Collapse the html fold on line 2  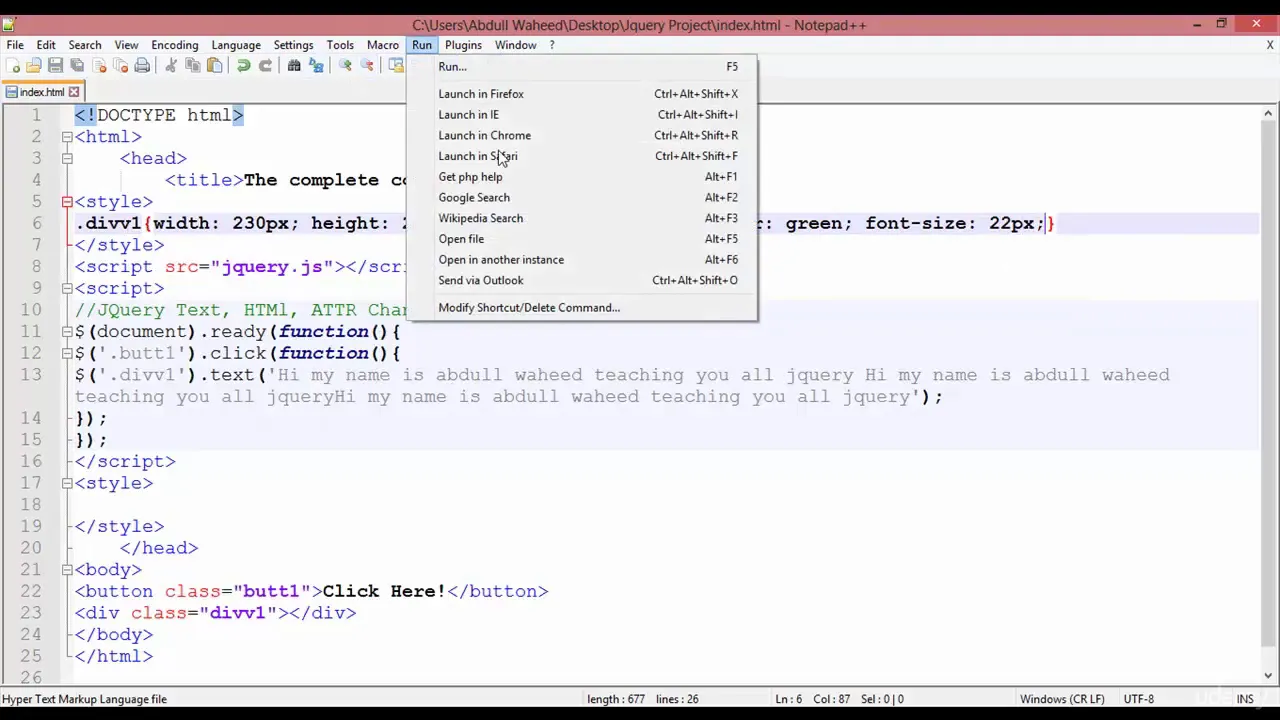[x=67, y=137]
